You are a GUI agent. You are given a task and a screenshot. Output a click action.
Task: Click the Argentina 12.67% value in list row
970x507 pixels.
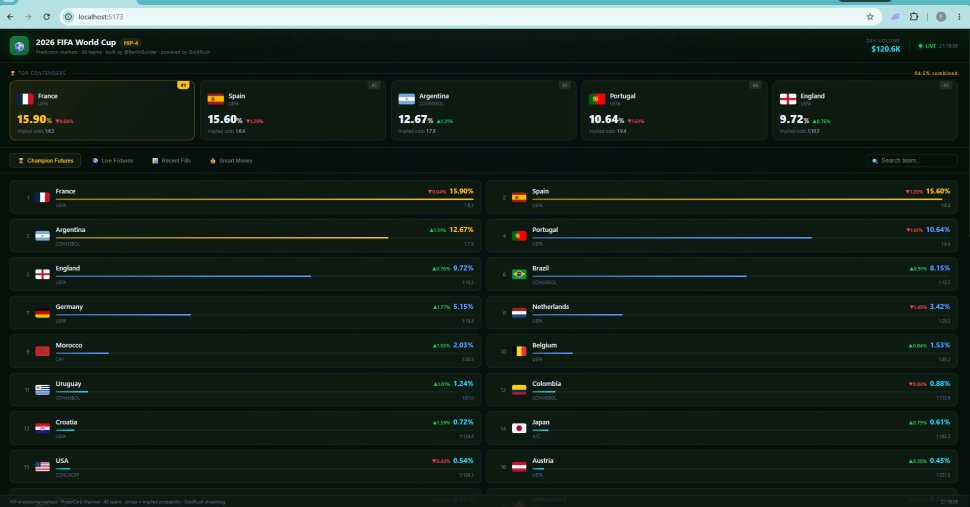tap(461, 229)
